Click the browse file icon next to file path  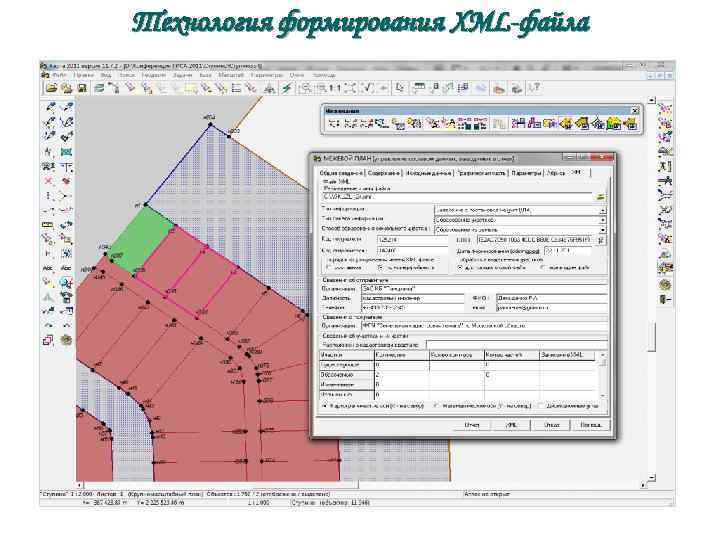[600, 197]
